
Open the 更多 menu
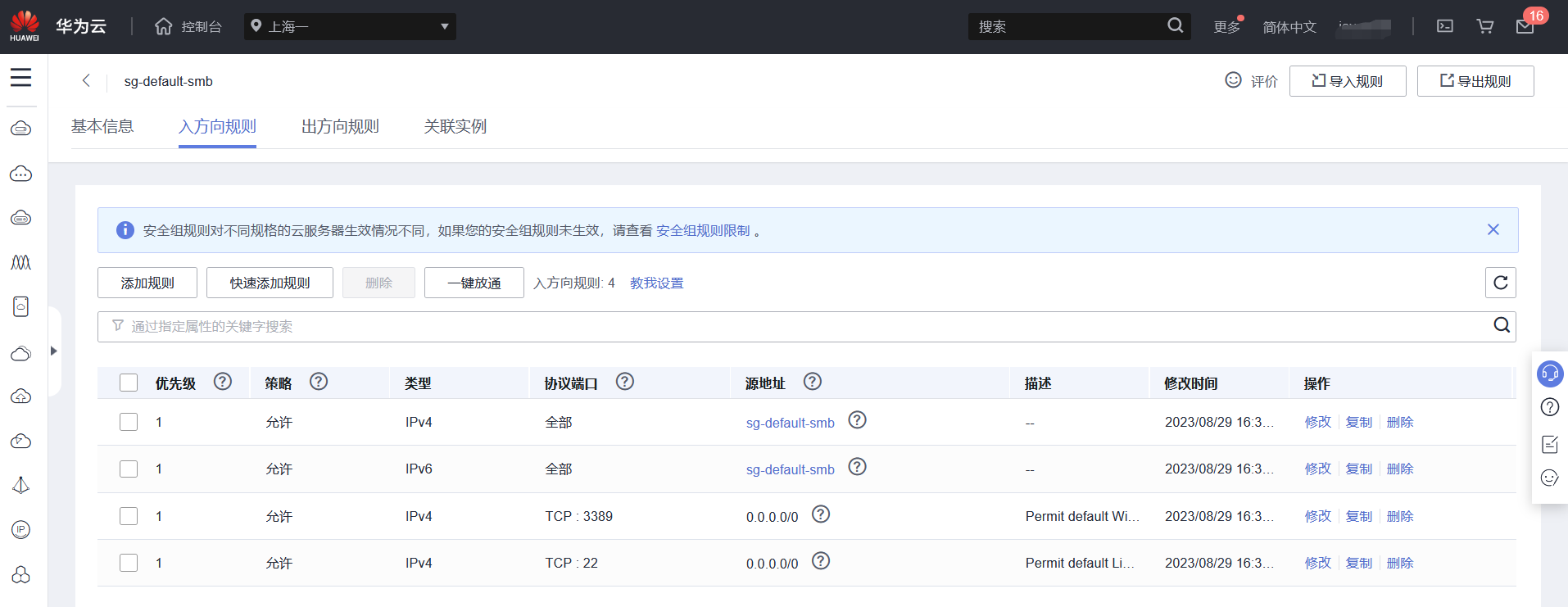click(1226, 27)
